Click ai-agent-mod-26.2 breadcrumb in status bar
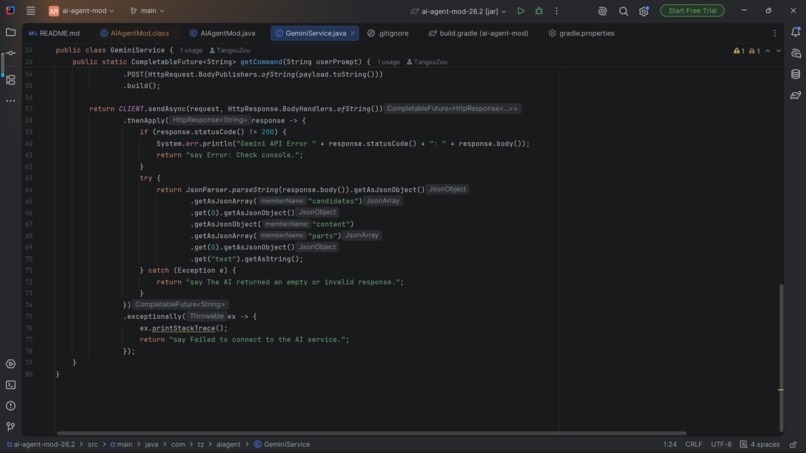 pos(41,444)
